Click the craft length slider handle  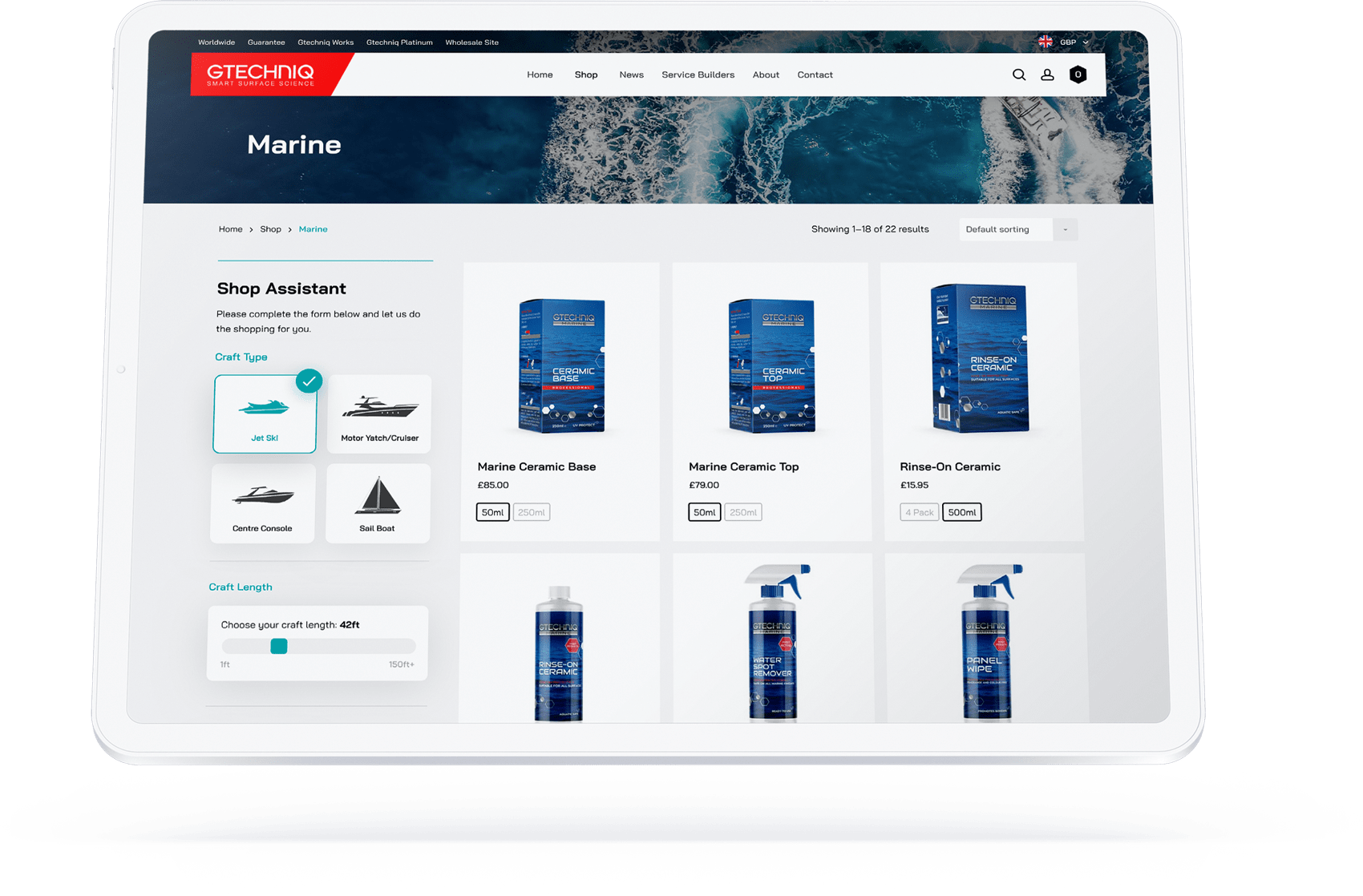(x=278, y=646)
